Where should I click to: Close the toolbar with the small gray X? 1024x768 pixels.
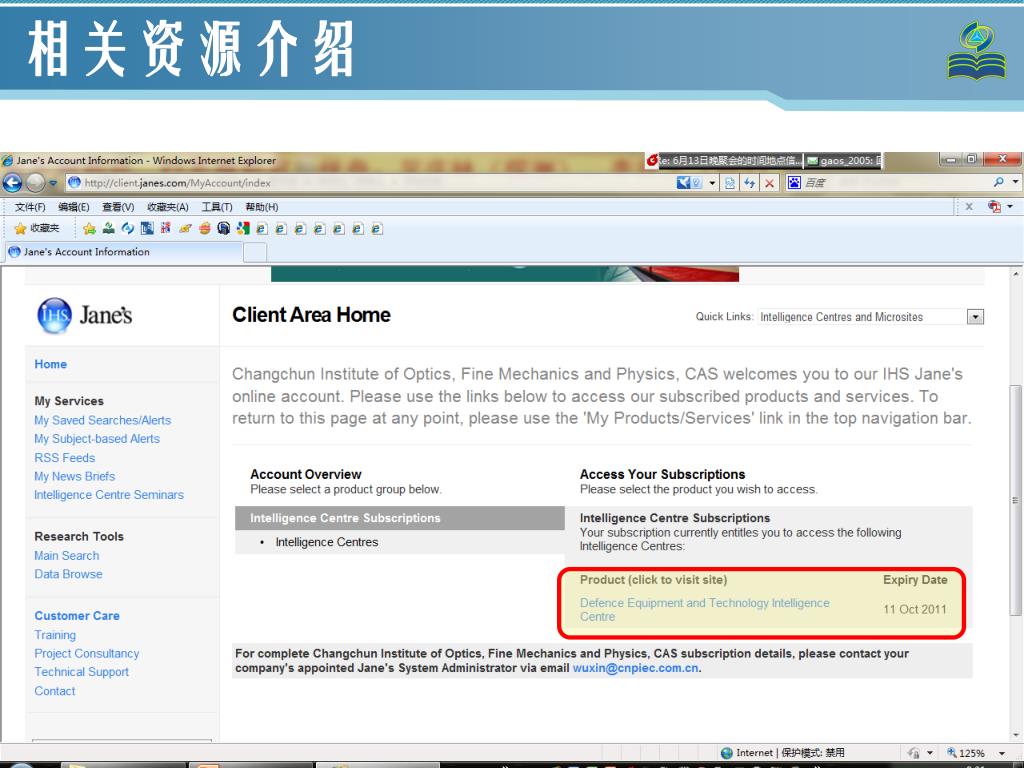969,206
